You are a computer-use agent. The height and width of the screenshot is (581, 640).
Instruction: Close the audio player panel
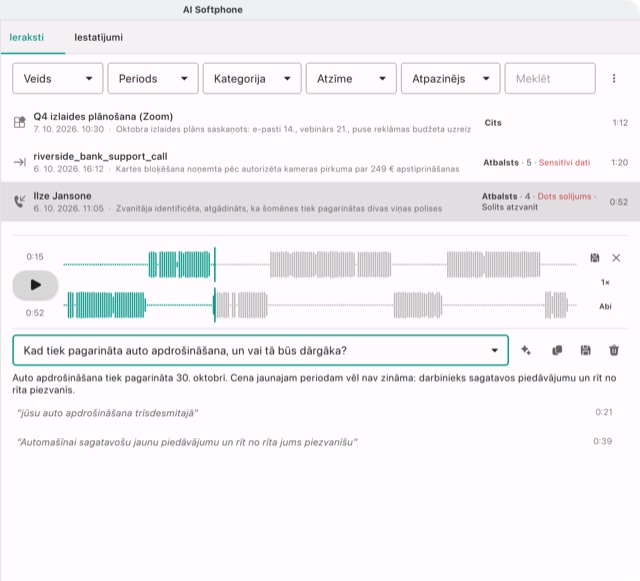[616, 258]
